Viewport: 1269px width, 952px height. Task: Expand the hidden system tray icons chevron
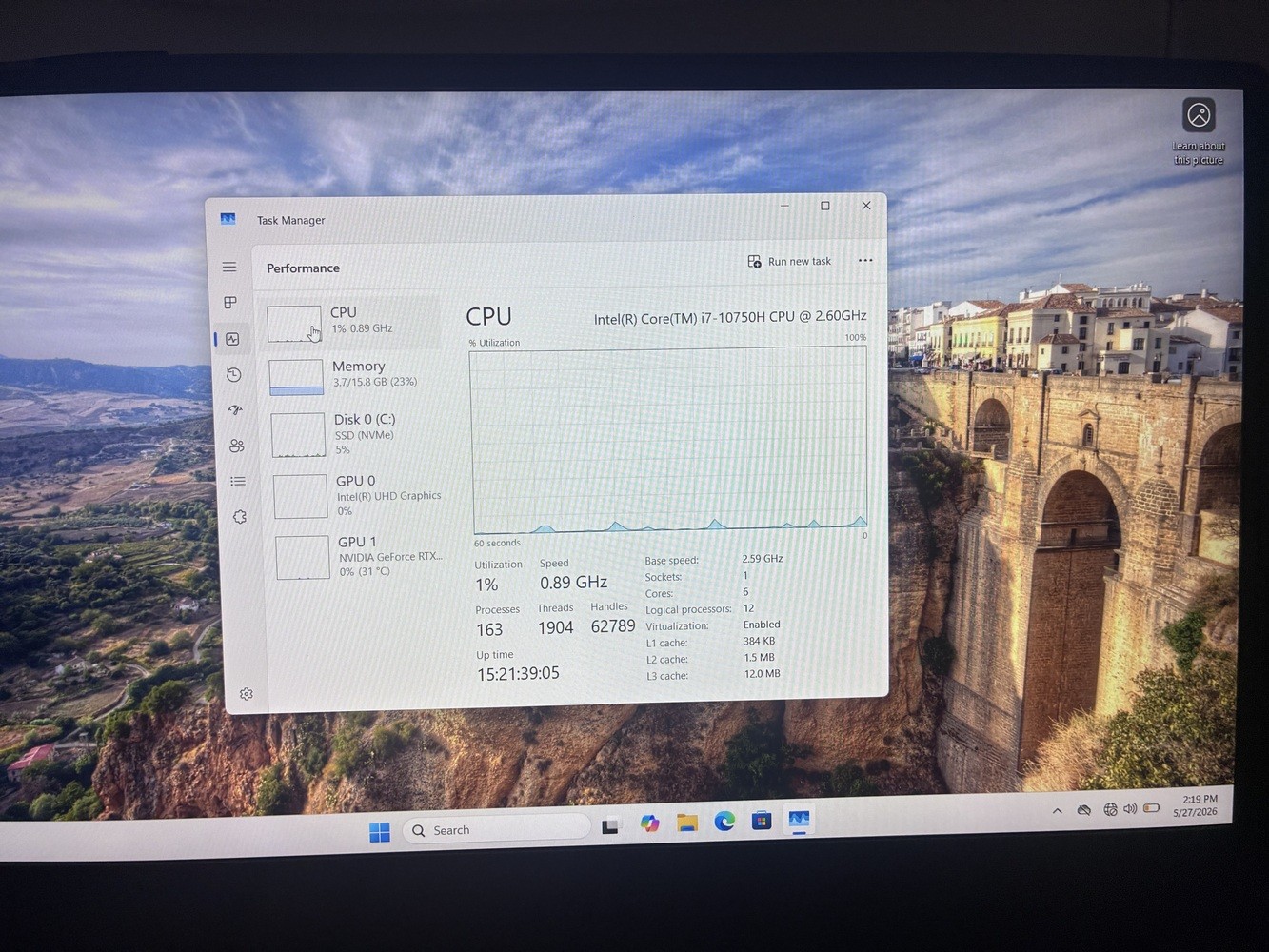[1058, 811]
